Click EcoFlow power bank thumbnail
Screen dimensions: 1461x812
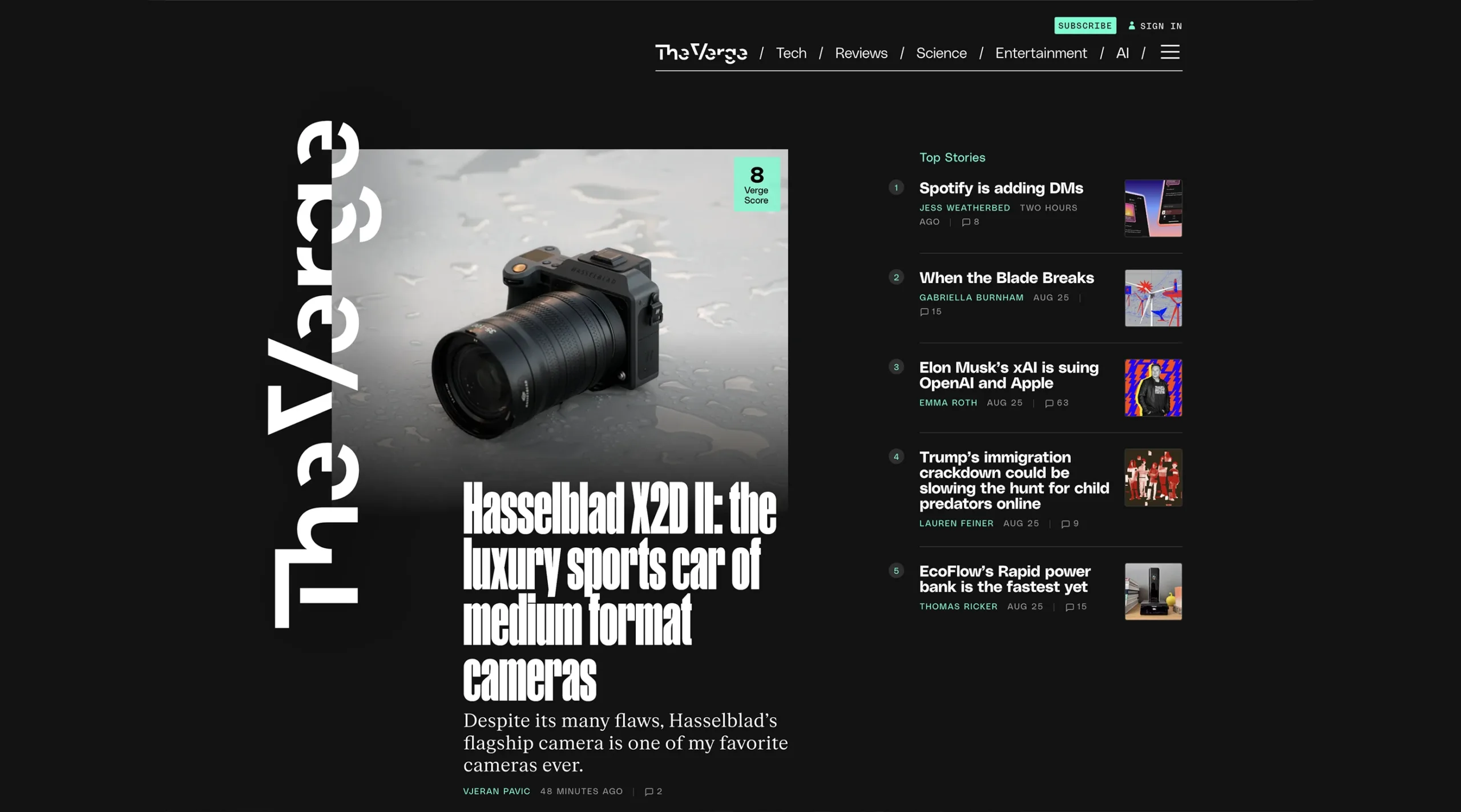pyautogui.click(x=1153, y=592)
